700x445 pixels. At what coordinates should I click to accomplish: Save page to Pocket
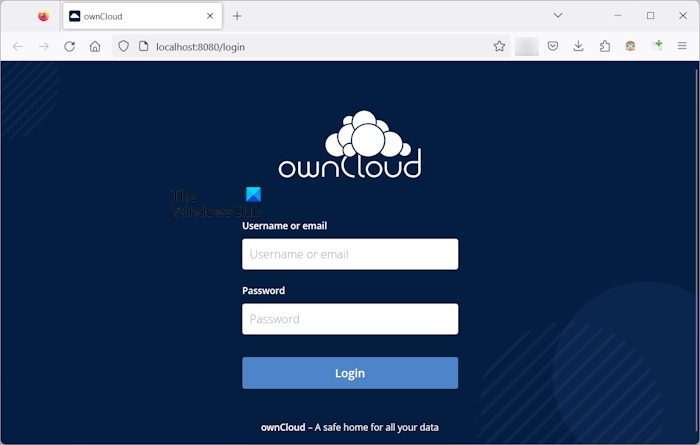pos(553,46)
